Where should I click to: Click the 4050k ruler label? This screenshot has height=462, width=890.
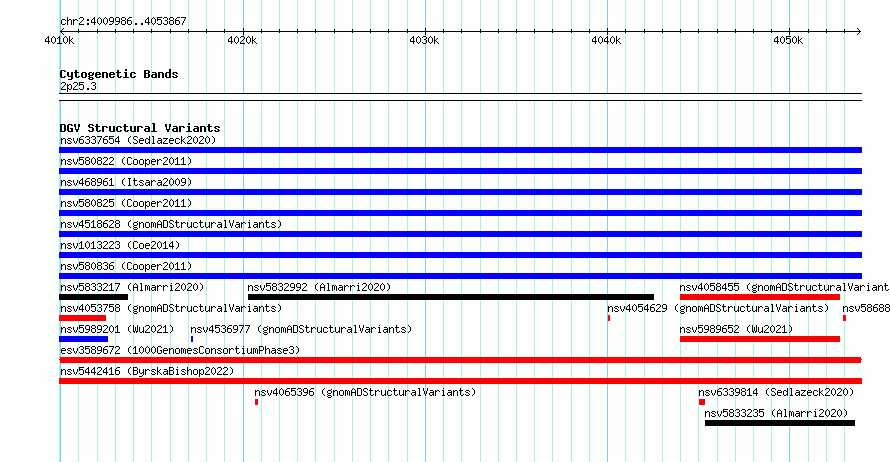point(788,40)
